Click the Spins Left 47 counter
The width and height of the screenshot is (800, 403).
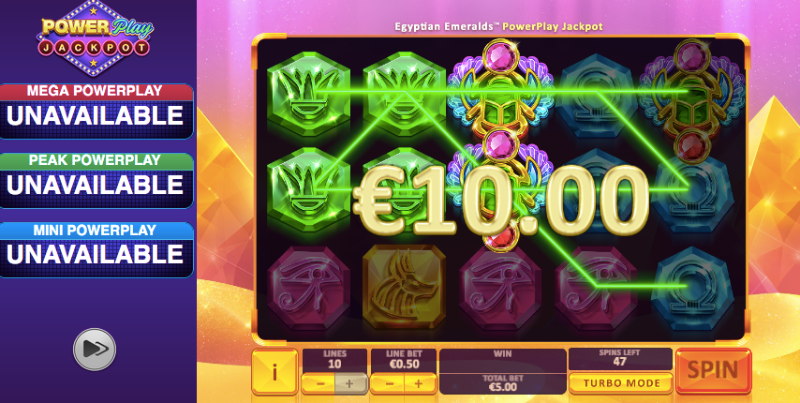(x=620, y=359)
